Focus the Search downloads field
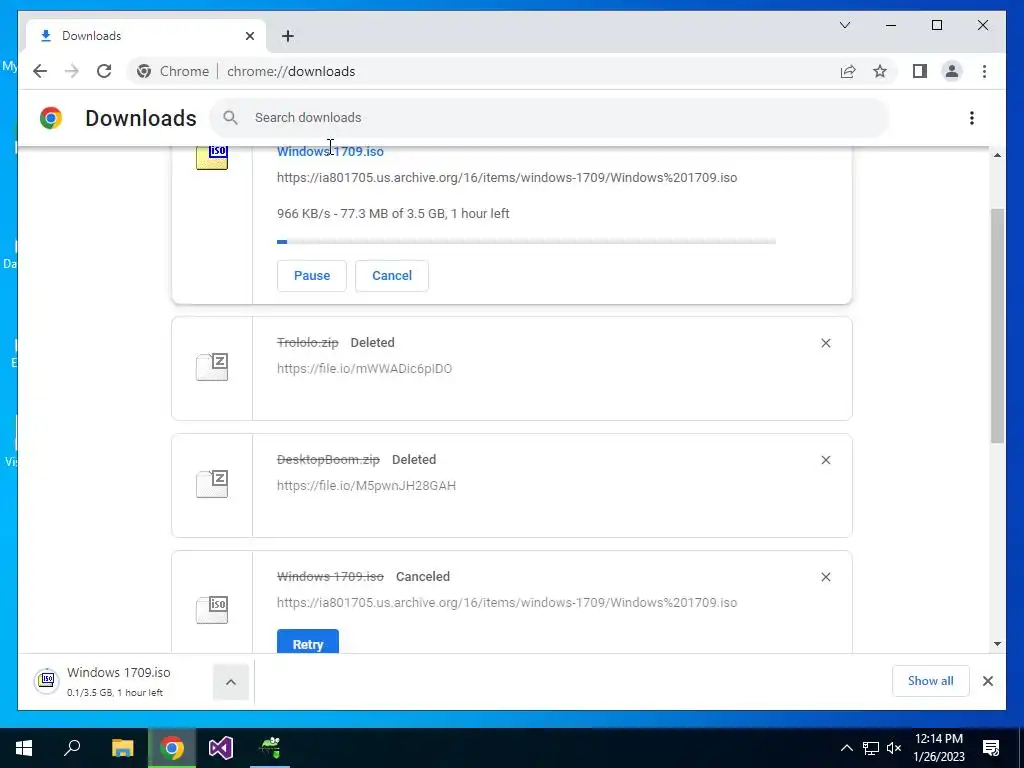1024x768 pixels. pyautogui.click(x=549, y=118)
